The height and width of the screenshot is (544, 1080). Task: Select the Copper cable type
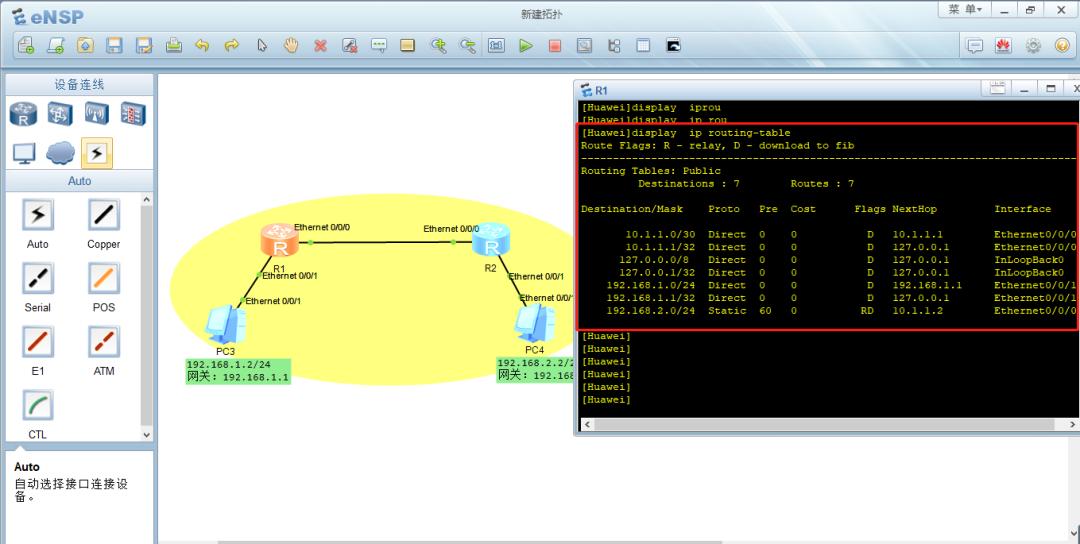(103, 214)
